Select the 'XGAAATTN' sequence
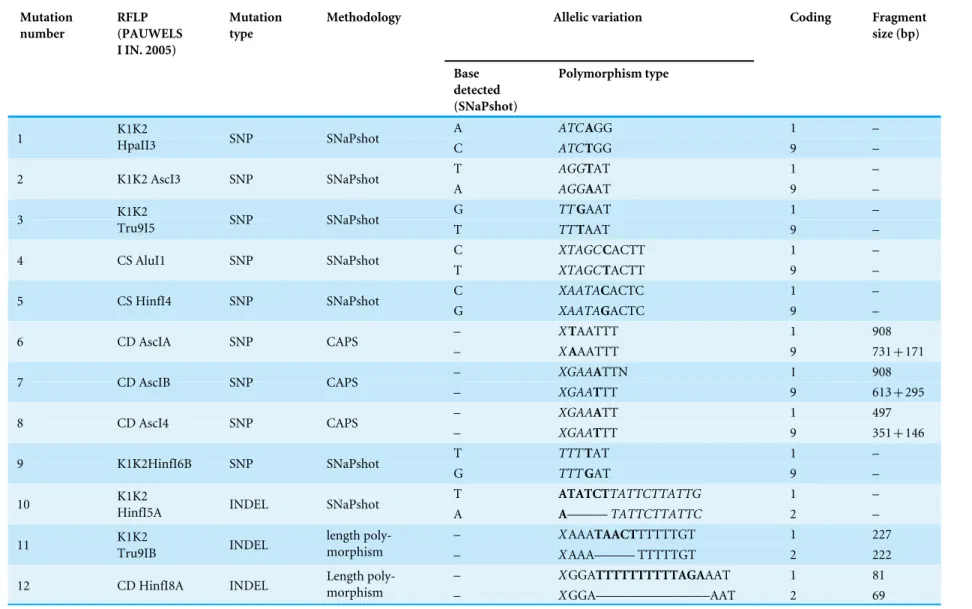 [x=593, y=371]
